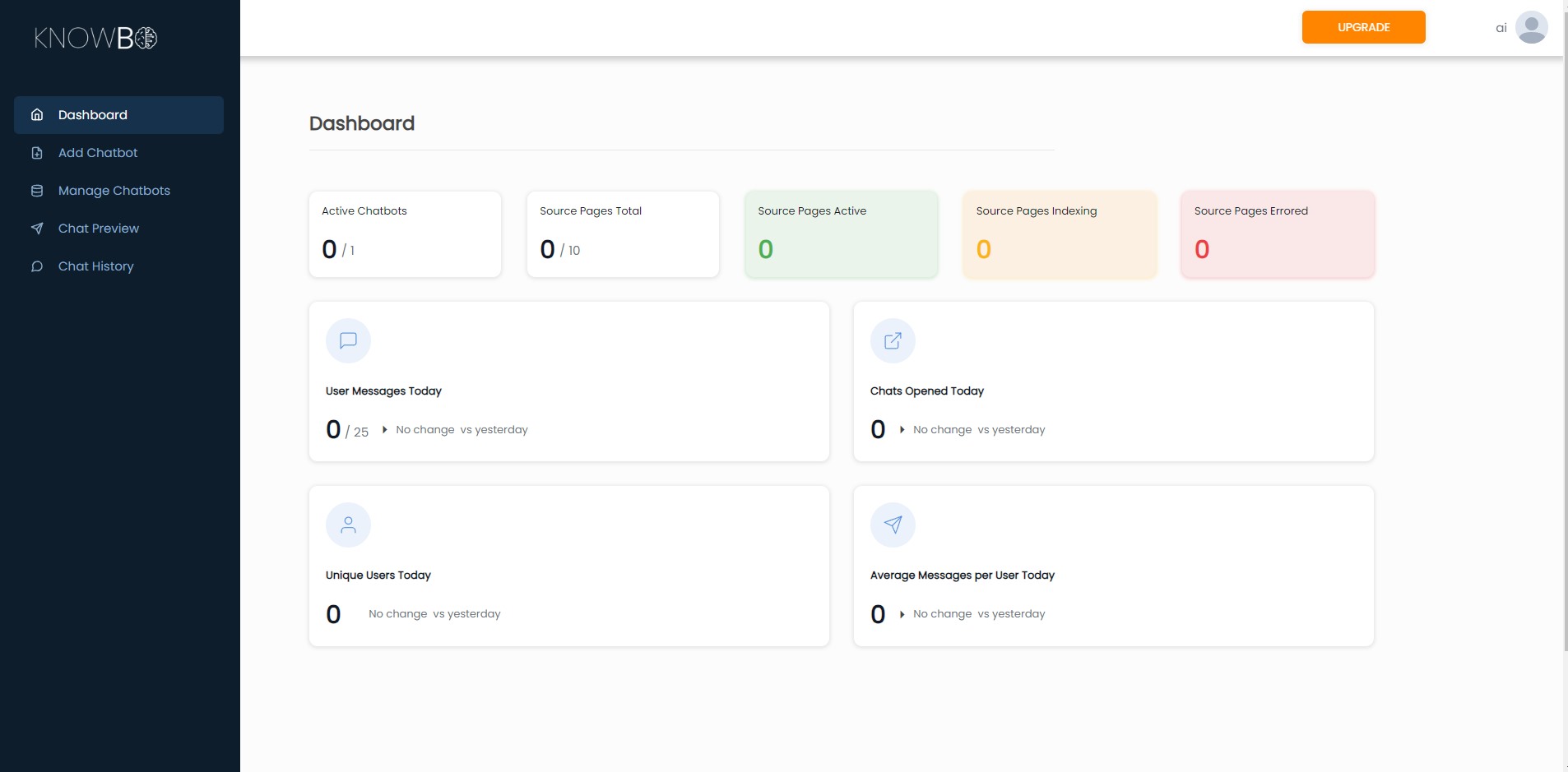The width and height of the screenshot is (1568, 772).
Task: Click the '/ 25' message limit text
Action: click(357, 432)
